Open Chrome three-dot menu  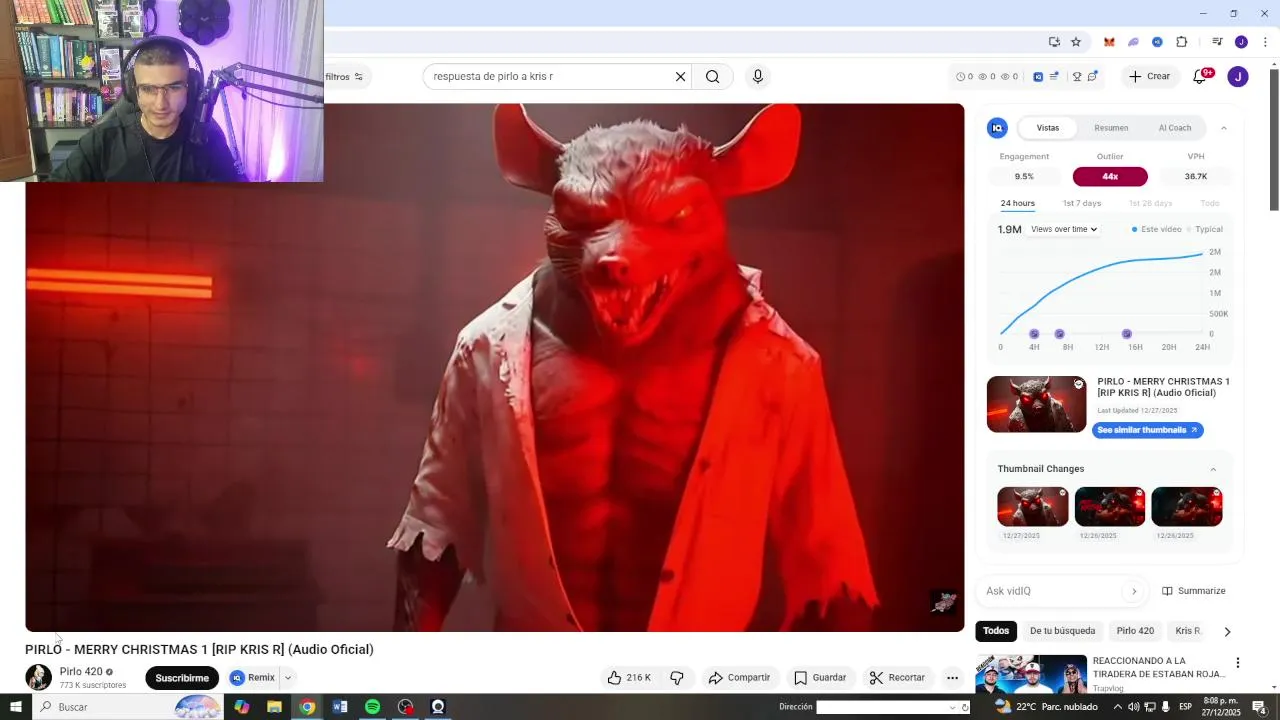coord(1265,42)
